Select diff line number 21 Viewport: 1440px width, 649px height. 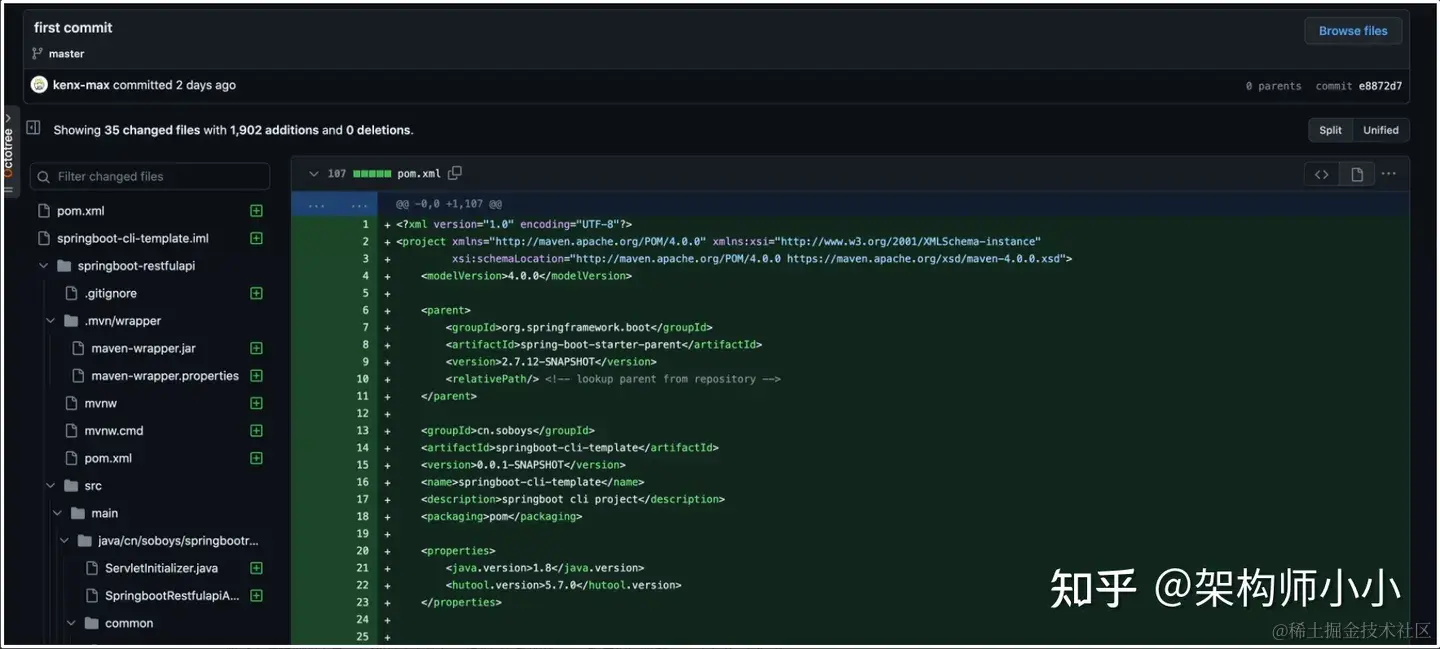(362, 567)
